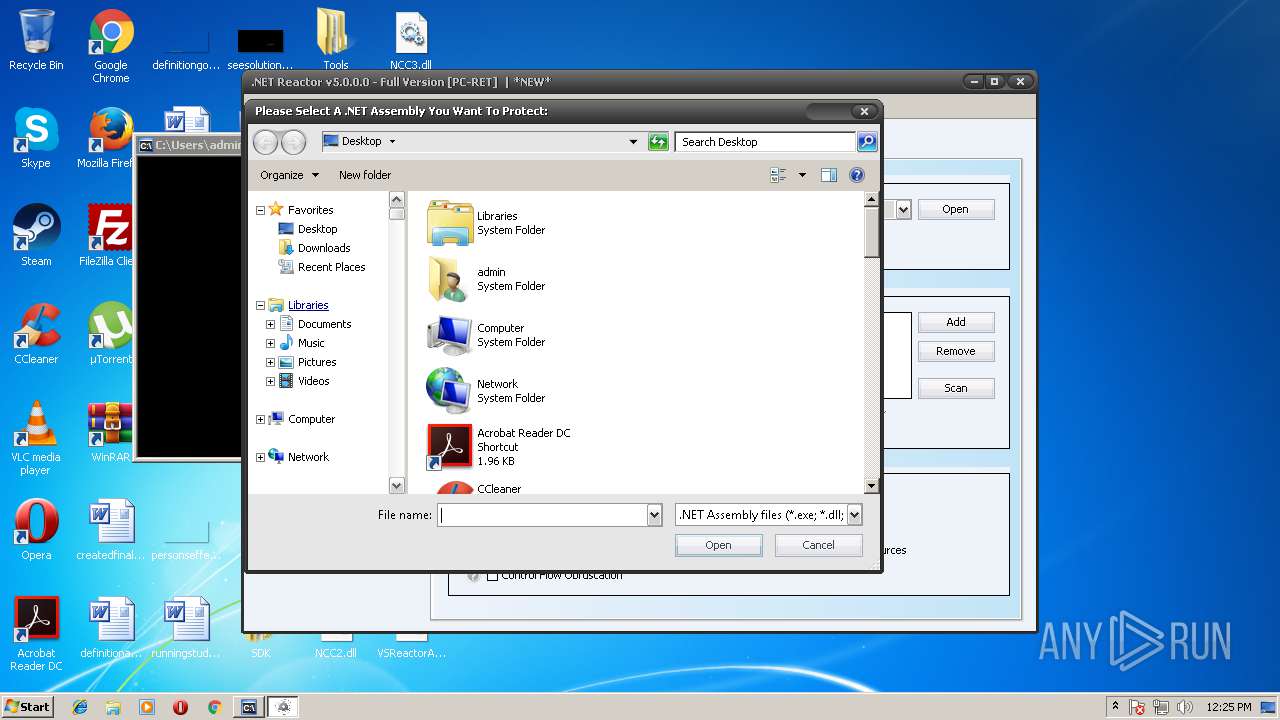
Task: Expand the Music library node
Action: click(x=270, y=343)
